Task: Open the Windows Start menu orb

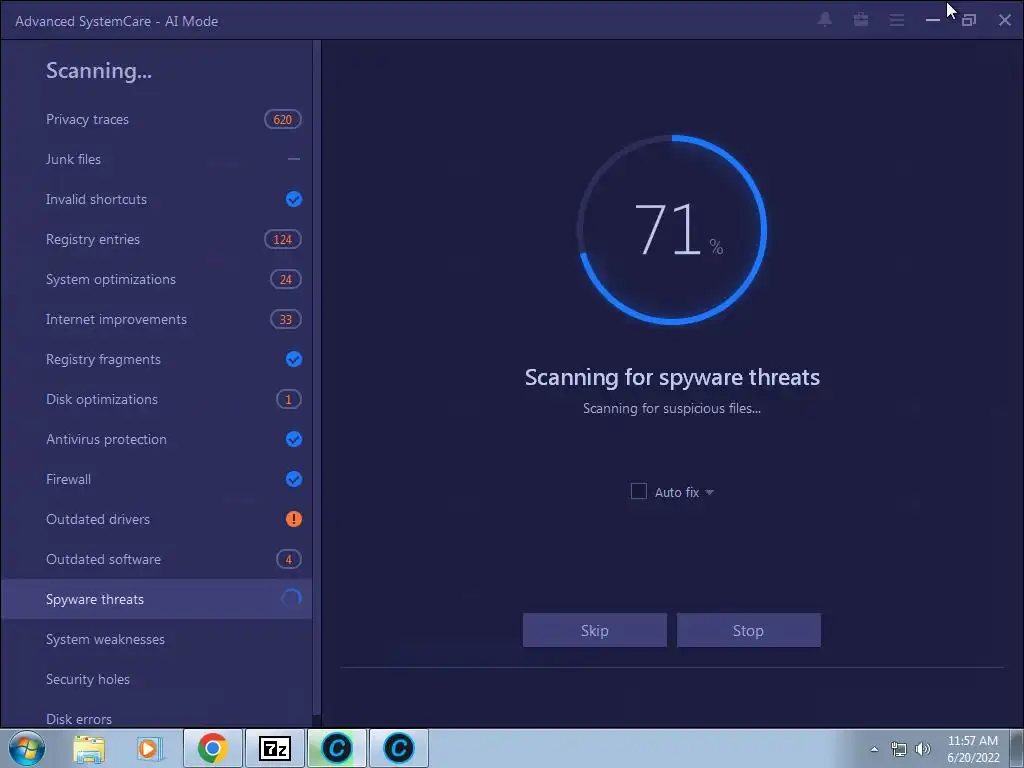Action: (x=27, y=748)
